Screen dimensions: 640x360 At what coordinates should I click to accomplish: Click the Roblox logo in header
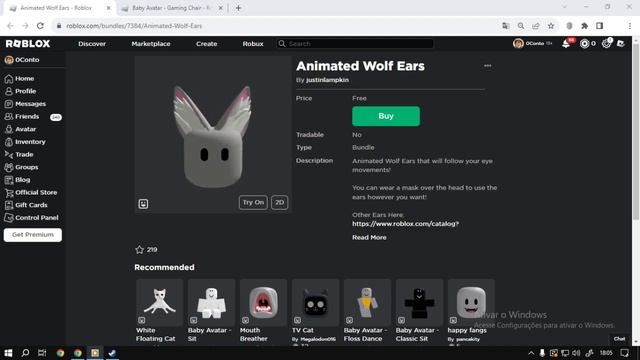tap(28, 44)
